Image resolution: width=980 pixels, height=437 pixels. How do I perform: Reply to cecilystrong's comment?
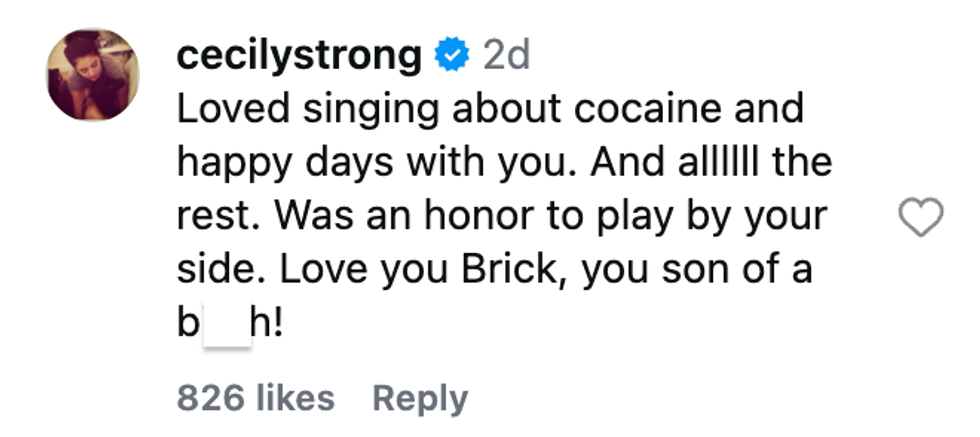(x=420, y=398)
